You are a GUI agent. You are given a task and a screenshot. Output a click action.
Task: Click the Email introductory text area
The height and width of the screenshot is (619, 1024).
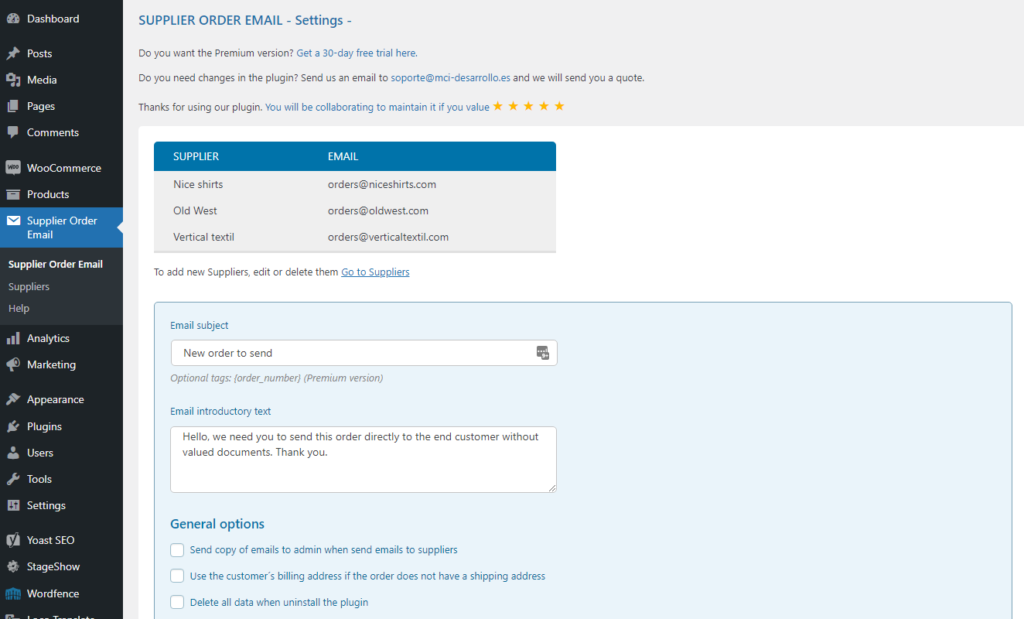coord(363,459)
